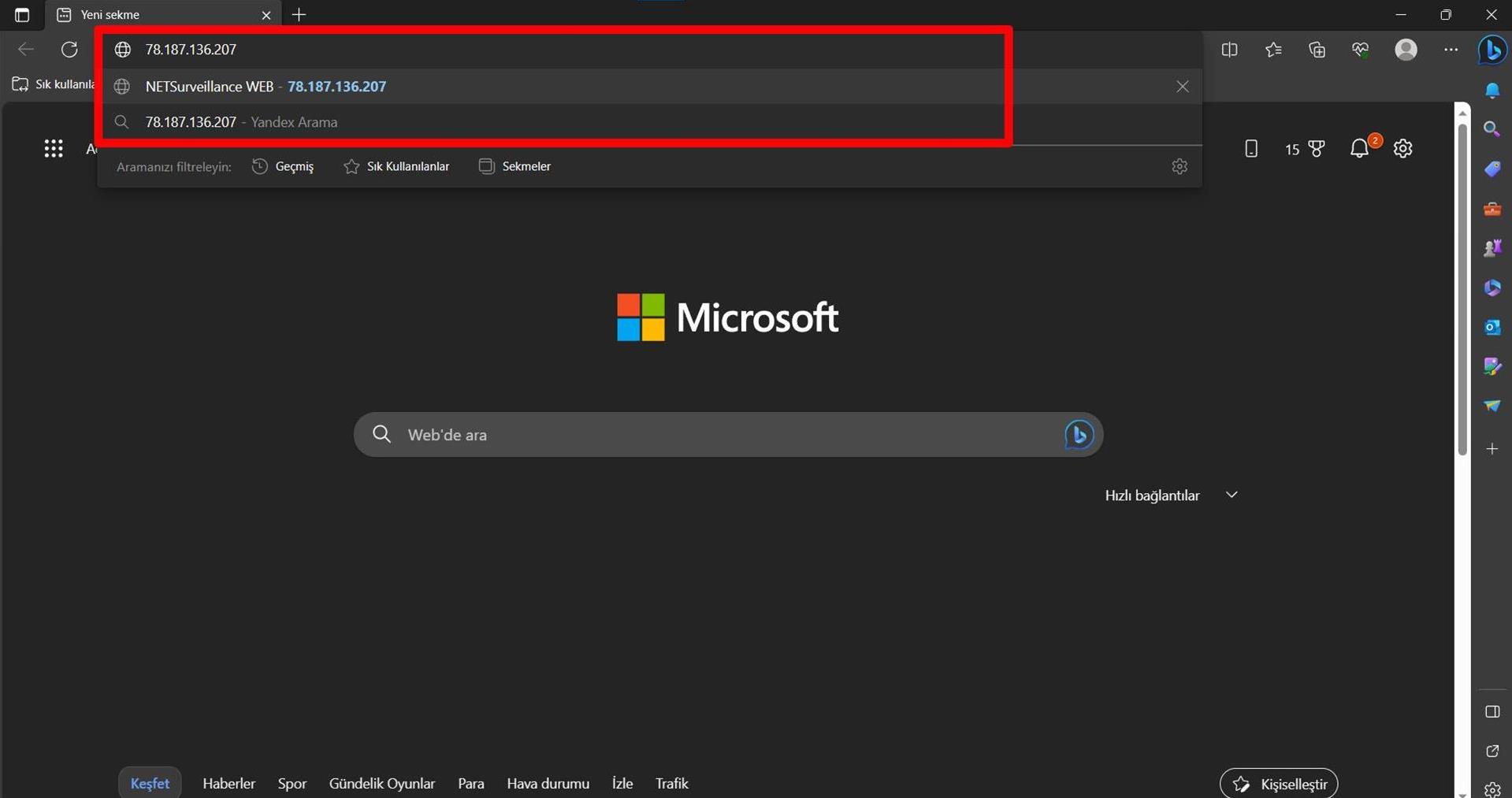Viewport: 1512px width, 798px height.
Task: Open sidebar Tools briefcase icon
Action: pyautogui.click(x=1492, y=209)
